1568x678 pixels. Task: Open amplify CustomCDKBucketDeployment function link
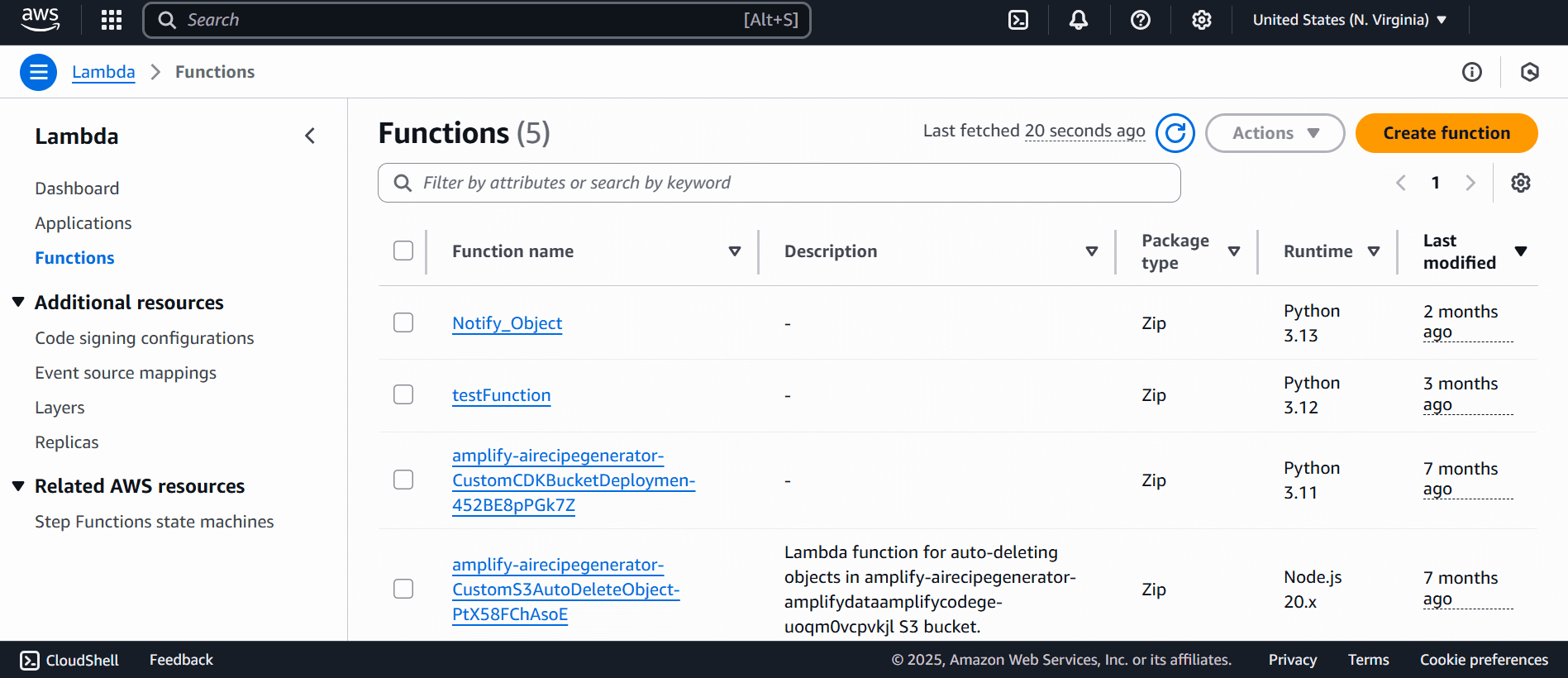[574, 480]
